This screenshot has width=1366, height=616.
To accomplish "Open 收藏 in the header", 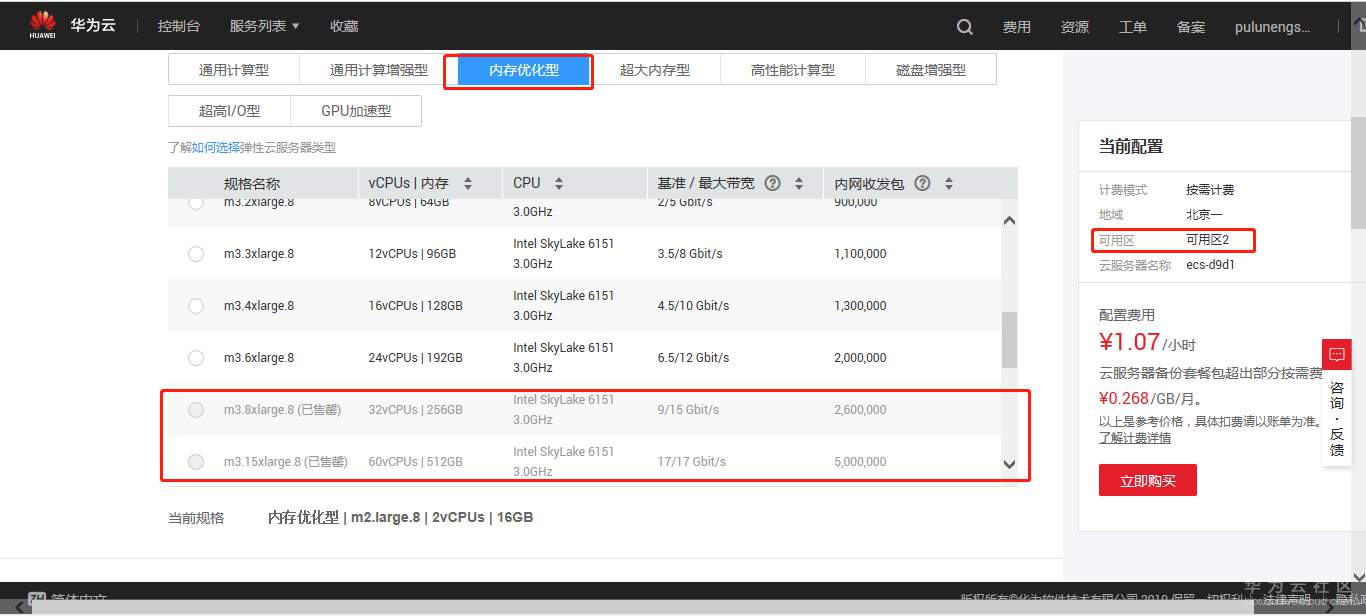I will click(x=344, y=27).
